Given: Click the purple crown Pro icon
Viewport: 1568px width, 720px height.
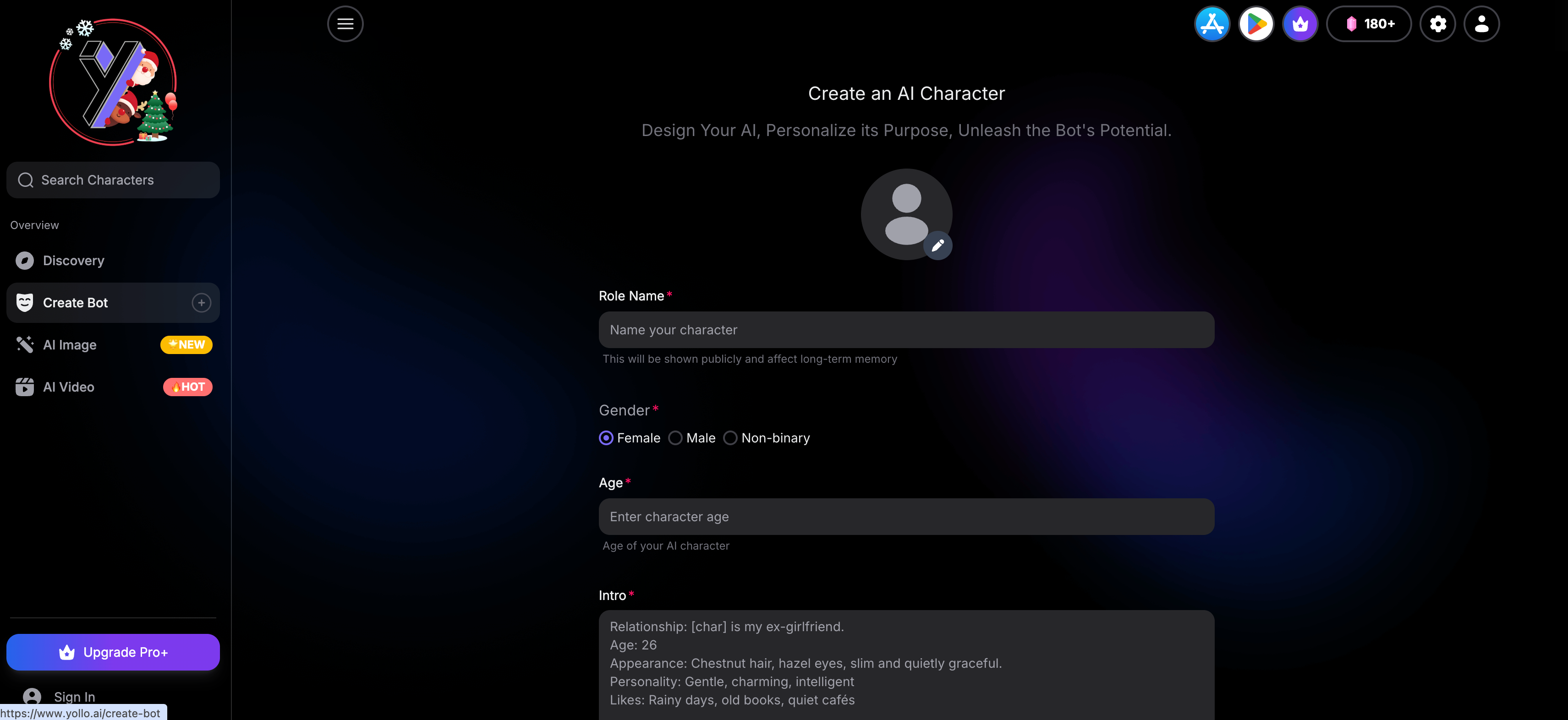Looking at the screenshot, I should [x=1299, y=24].
